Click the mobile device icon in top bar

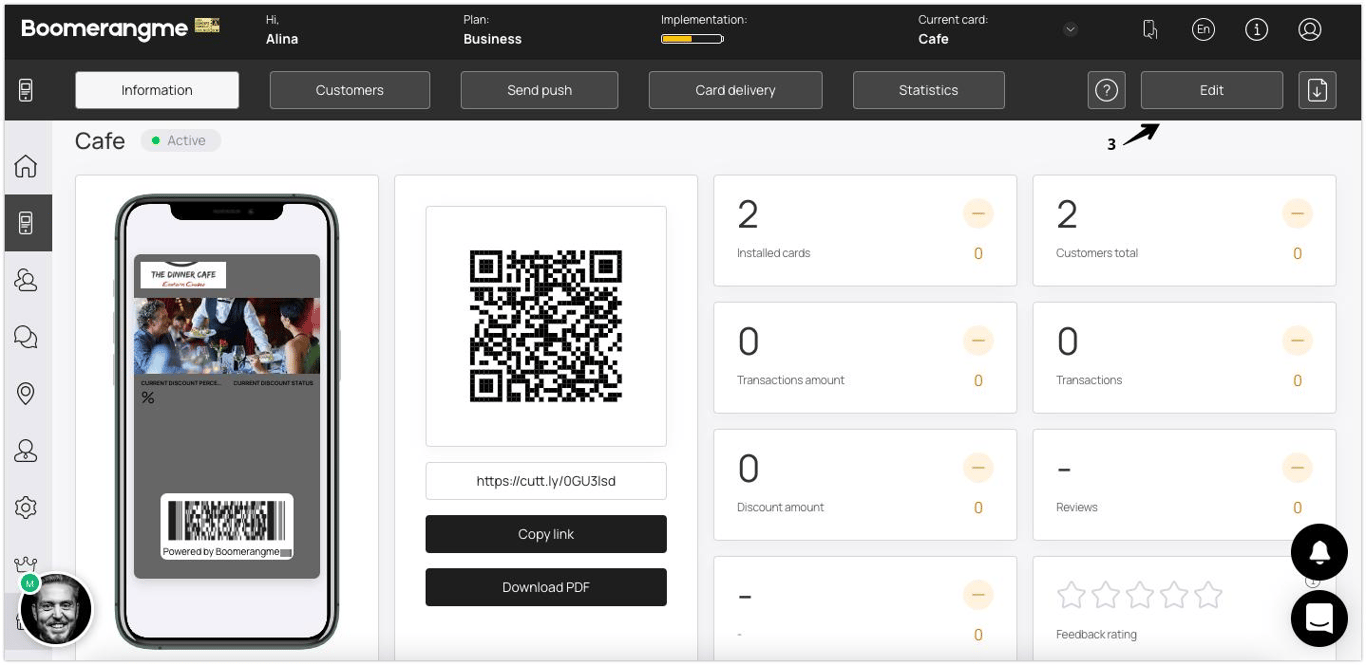1150,30
